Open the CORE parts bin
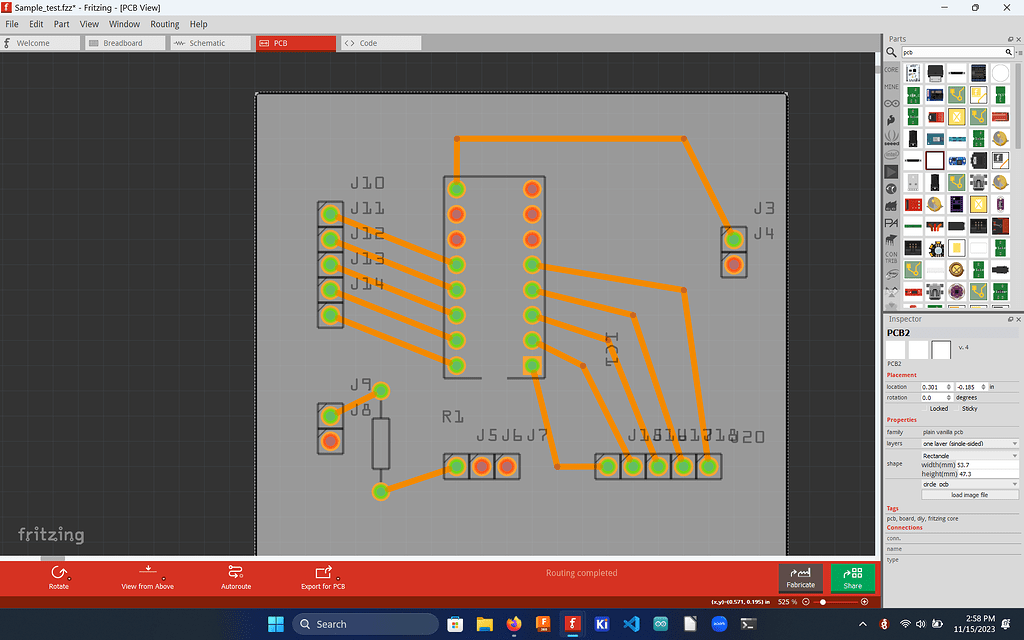This screenshot has width=1024, height=640. [x=890, y=70]
